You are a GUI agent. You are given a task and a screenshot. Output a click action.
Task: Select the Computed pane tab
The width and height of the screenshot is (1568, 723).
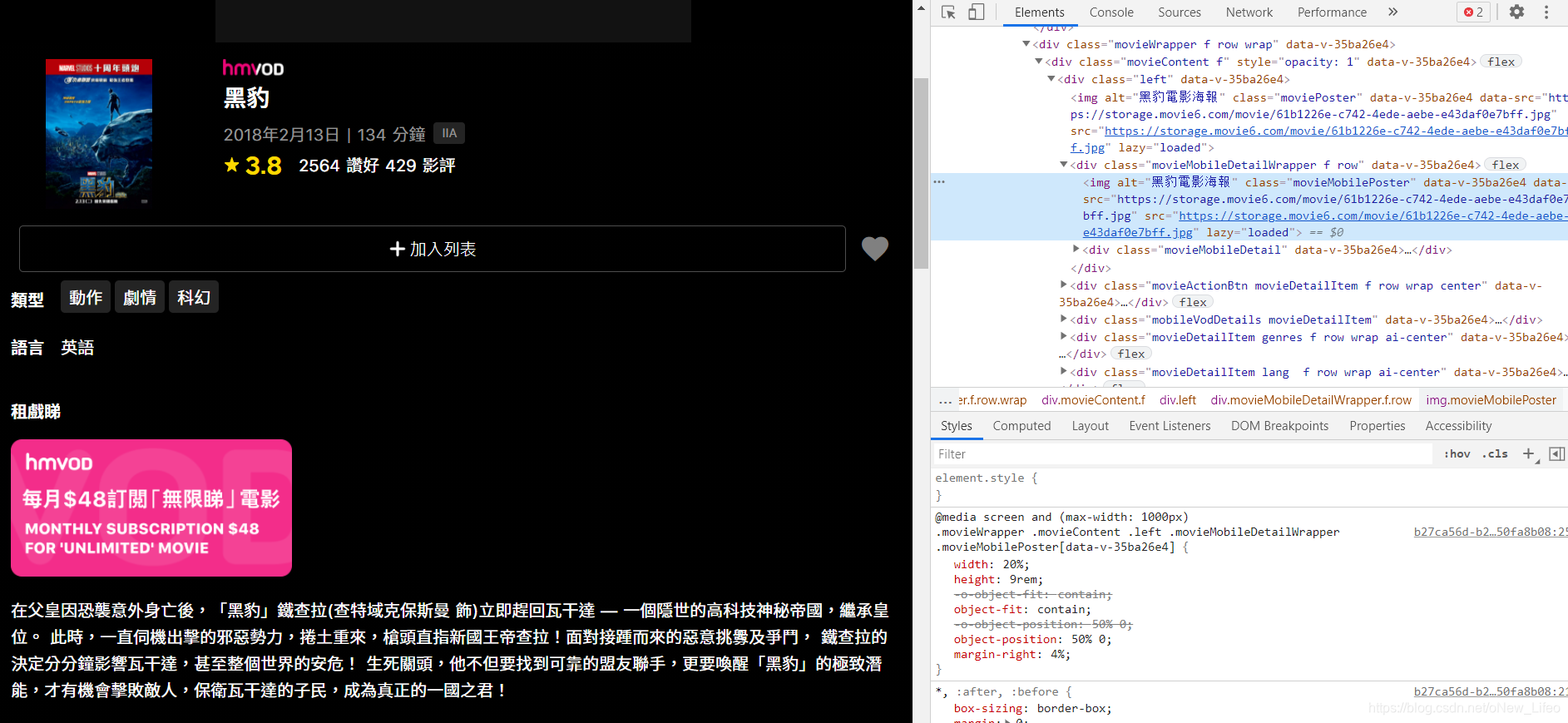pyautogui.click(x=1021, y=426)
